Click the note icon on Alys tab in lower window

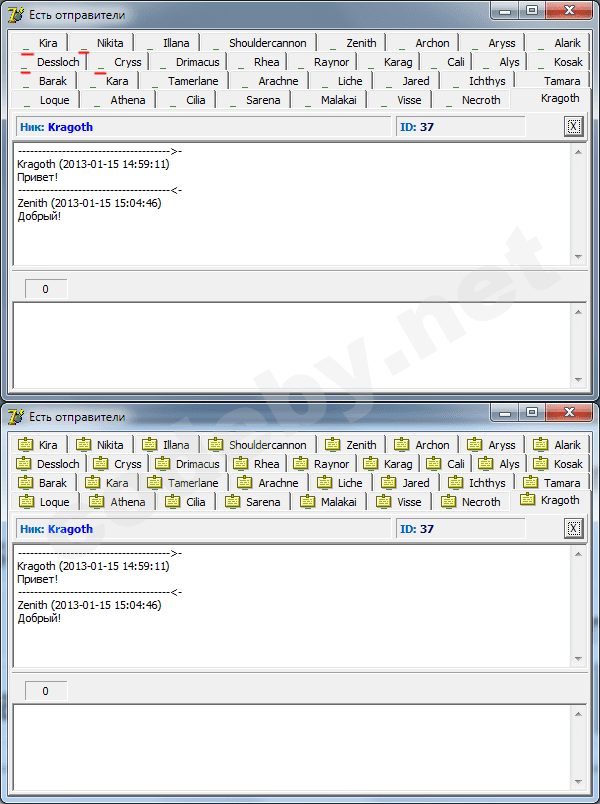486,463
